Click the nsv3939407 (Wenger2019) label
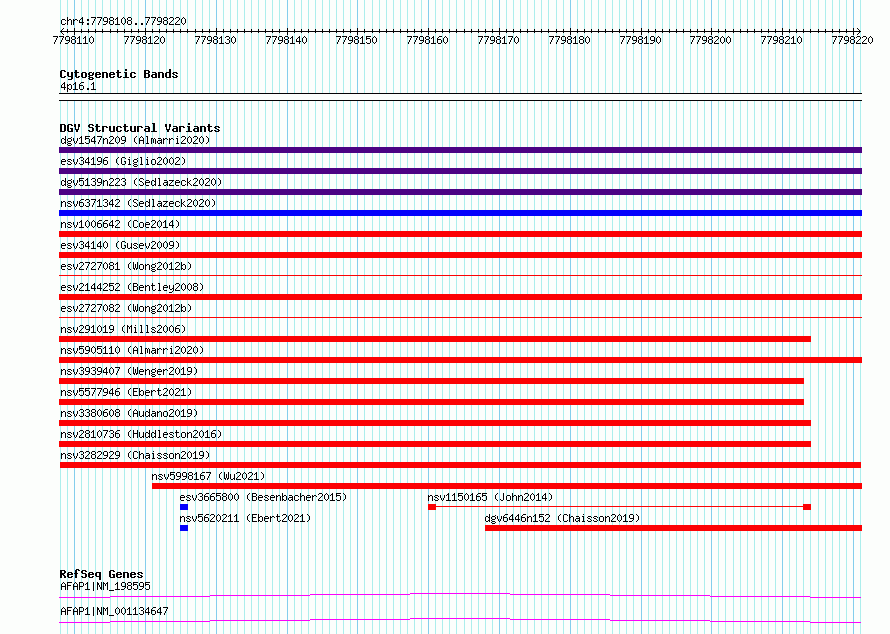 click(129, 371)
